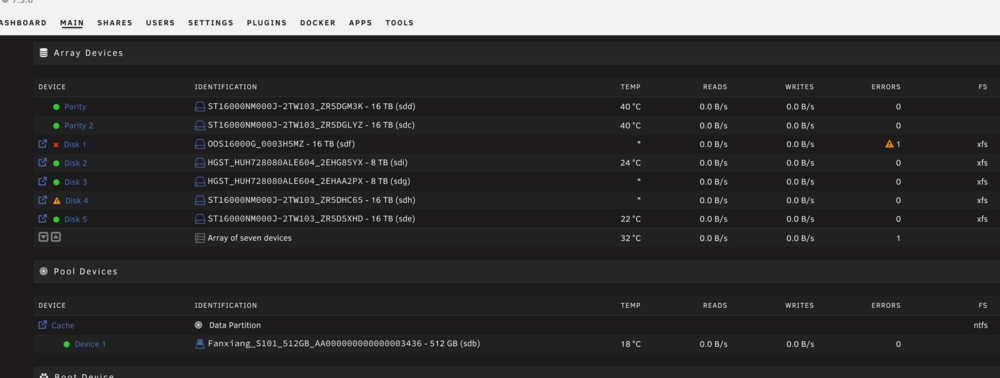Switch to the Docker tab
This screenshot has height=378, width=1000.
click(x=318, y=22)
